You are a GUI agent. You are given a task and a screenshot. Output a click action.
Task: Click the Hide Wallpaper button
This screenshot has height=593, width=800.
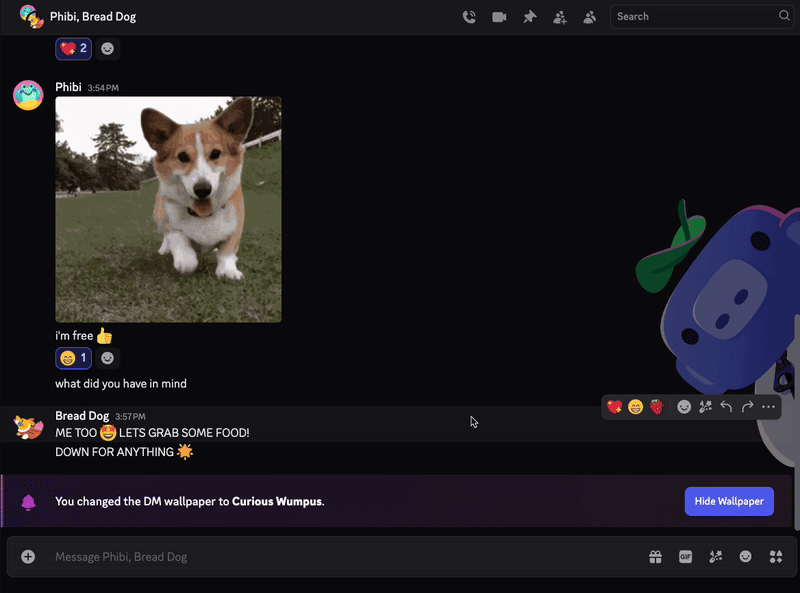[x=729, y=501]
